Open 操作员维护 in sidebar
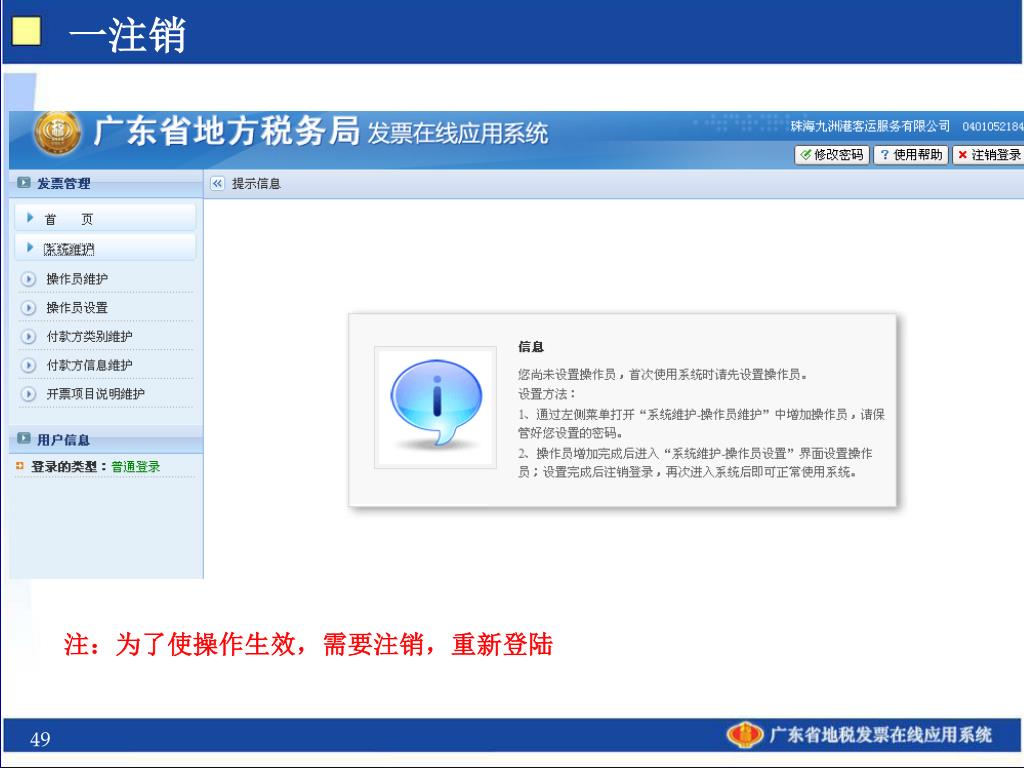The width and height of the screenshot is (1024, 768). 77,279
